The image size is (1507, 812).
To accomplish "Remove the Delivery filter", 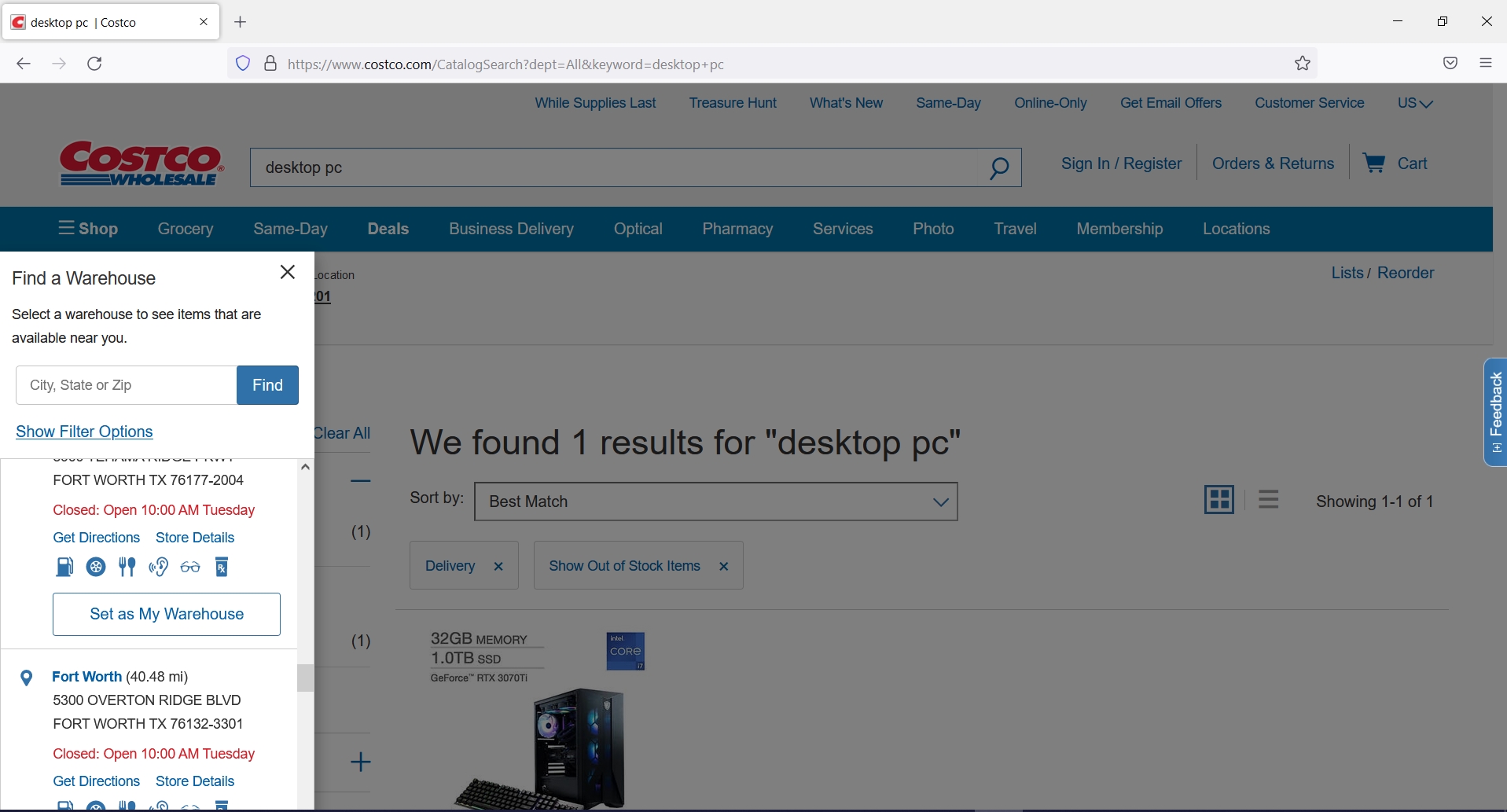I will pyautogui.click(x=498, y=565).
